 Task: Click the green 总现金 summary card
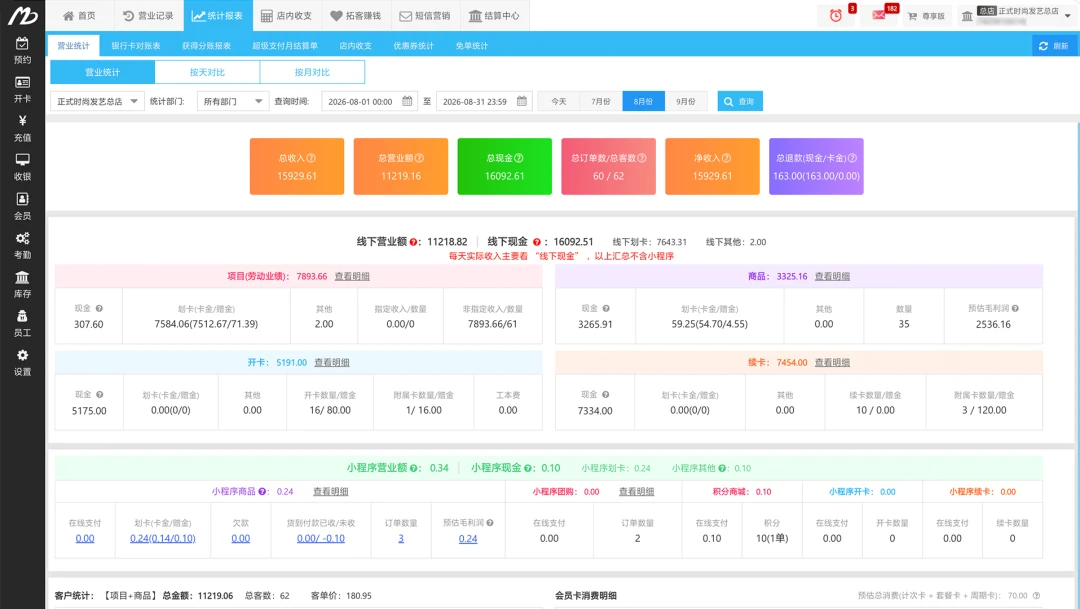tap(504, 167)
